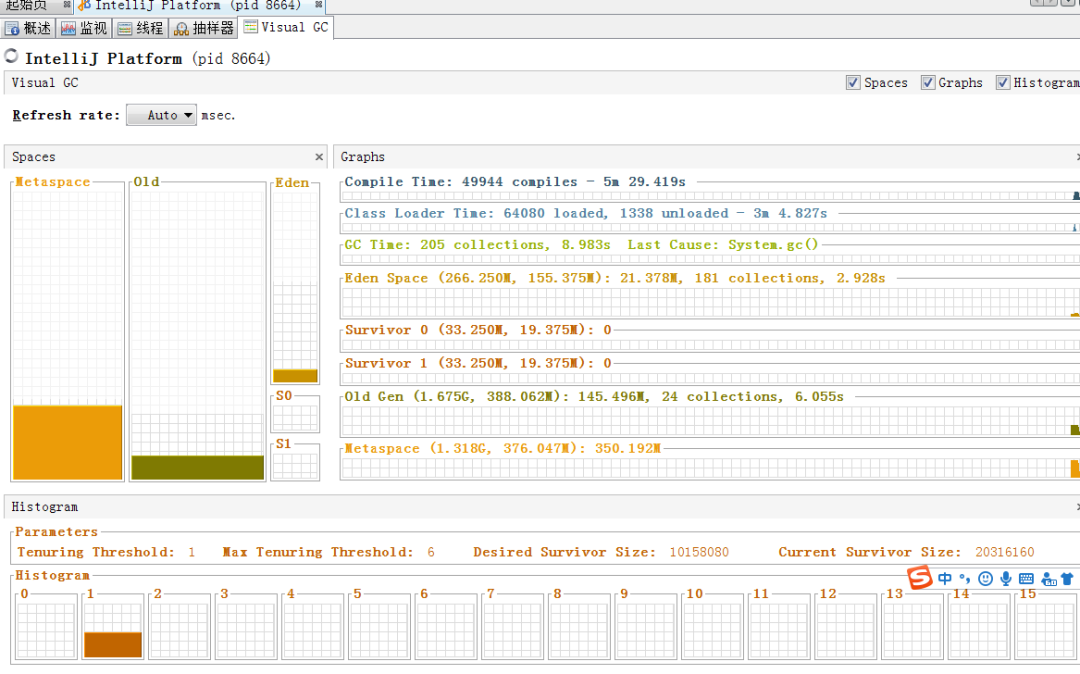Go to the 抽样器 sampler tab
1080x674 pixels.
pyautogui.click(x=203, y=28)
